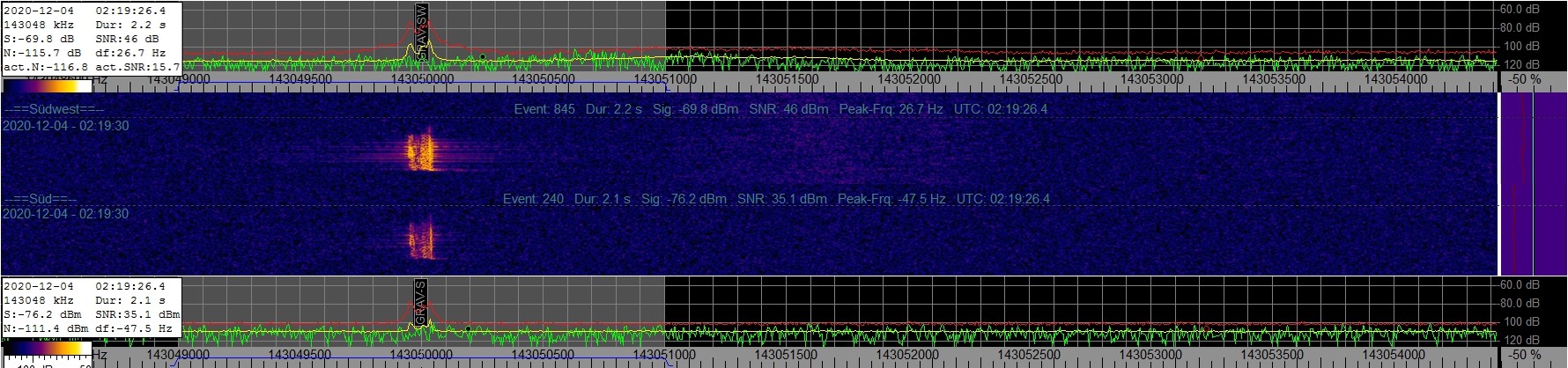Click 'Peak-Frq: 26.7 Hz' text
Screen dimensions: 1568x368
tap(891, 109)
